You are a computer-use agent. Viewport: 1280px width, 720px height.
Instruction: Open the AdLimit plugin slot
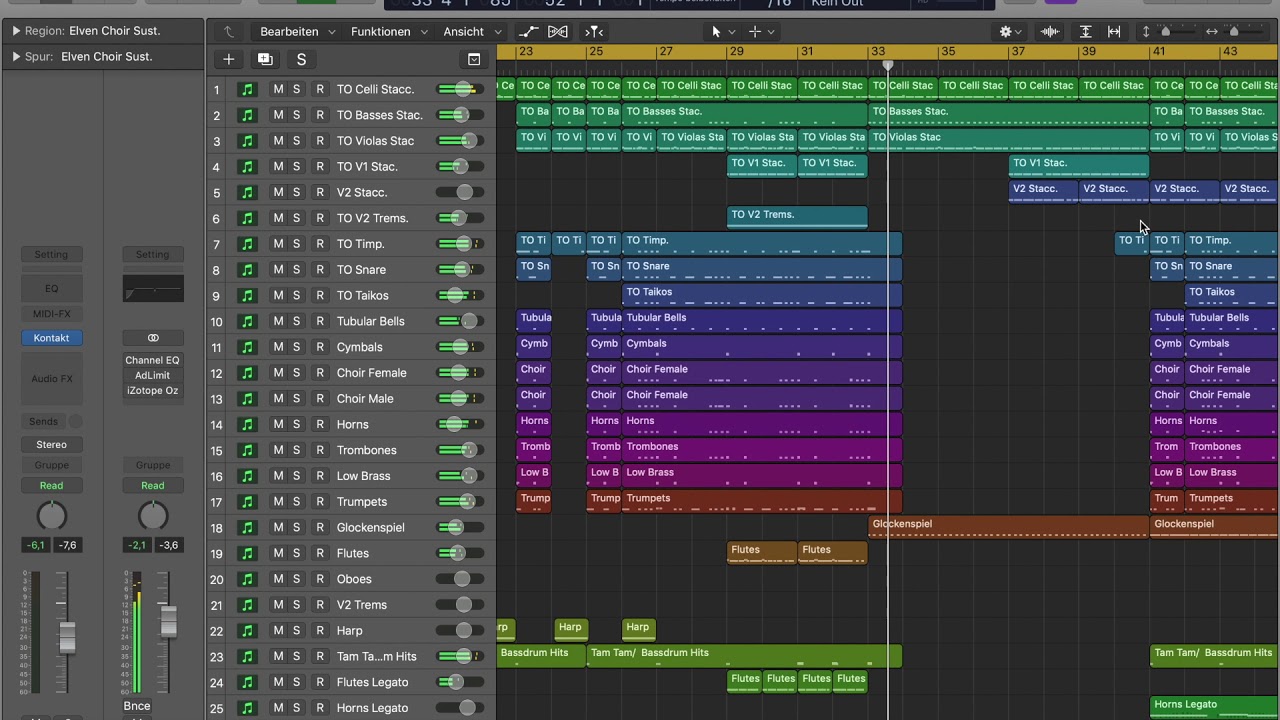(x=153, y=375)
